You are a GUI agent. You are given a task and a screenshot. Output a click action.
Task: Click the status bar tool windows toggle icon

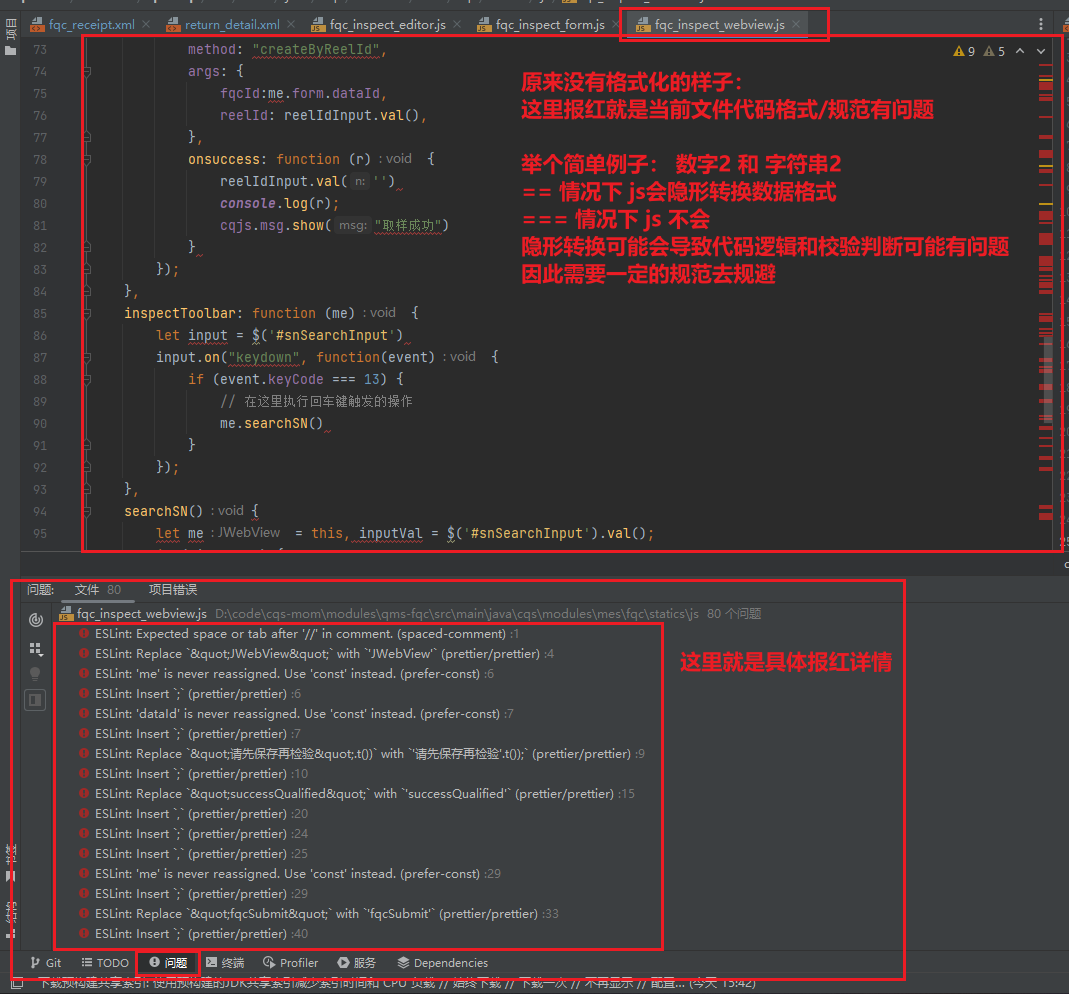tap(17, 984)
